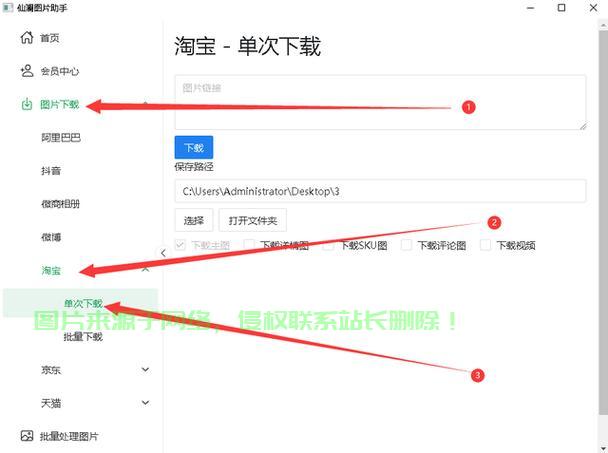Click the 选择 path button

point(194,220)
